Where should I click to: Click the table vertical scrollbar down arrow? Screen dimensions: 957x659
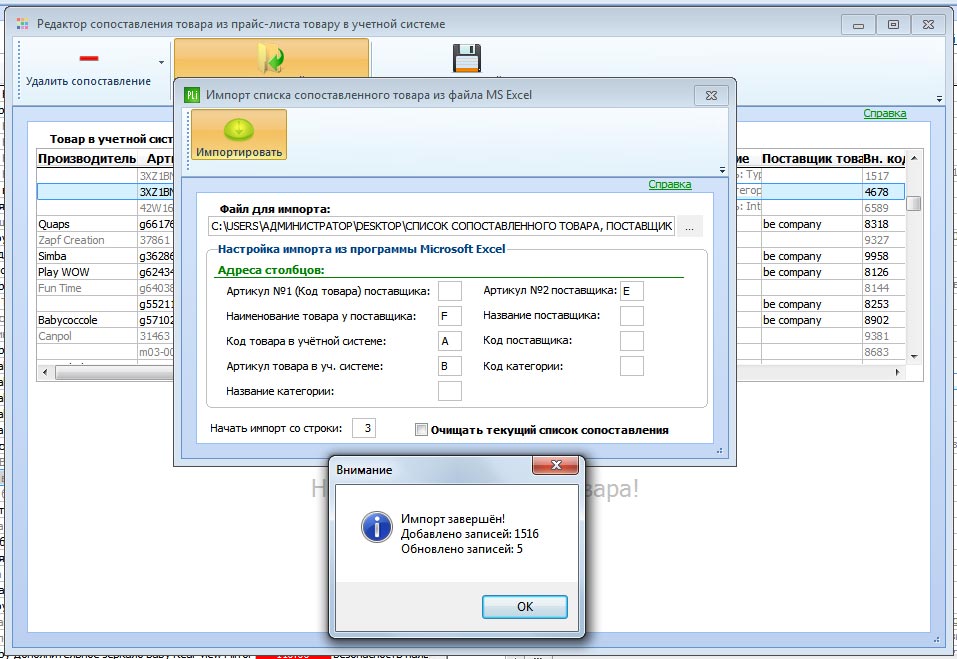click(914, 356)
